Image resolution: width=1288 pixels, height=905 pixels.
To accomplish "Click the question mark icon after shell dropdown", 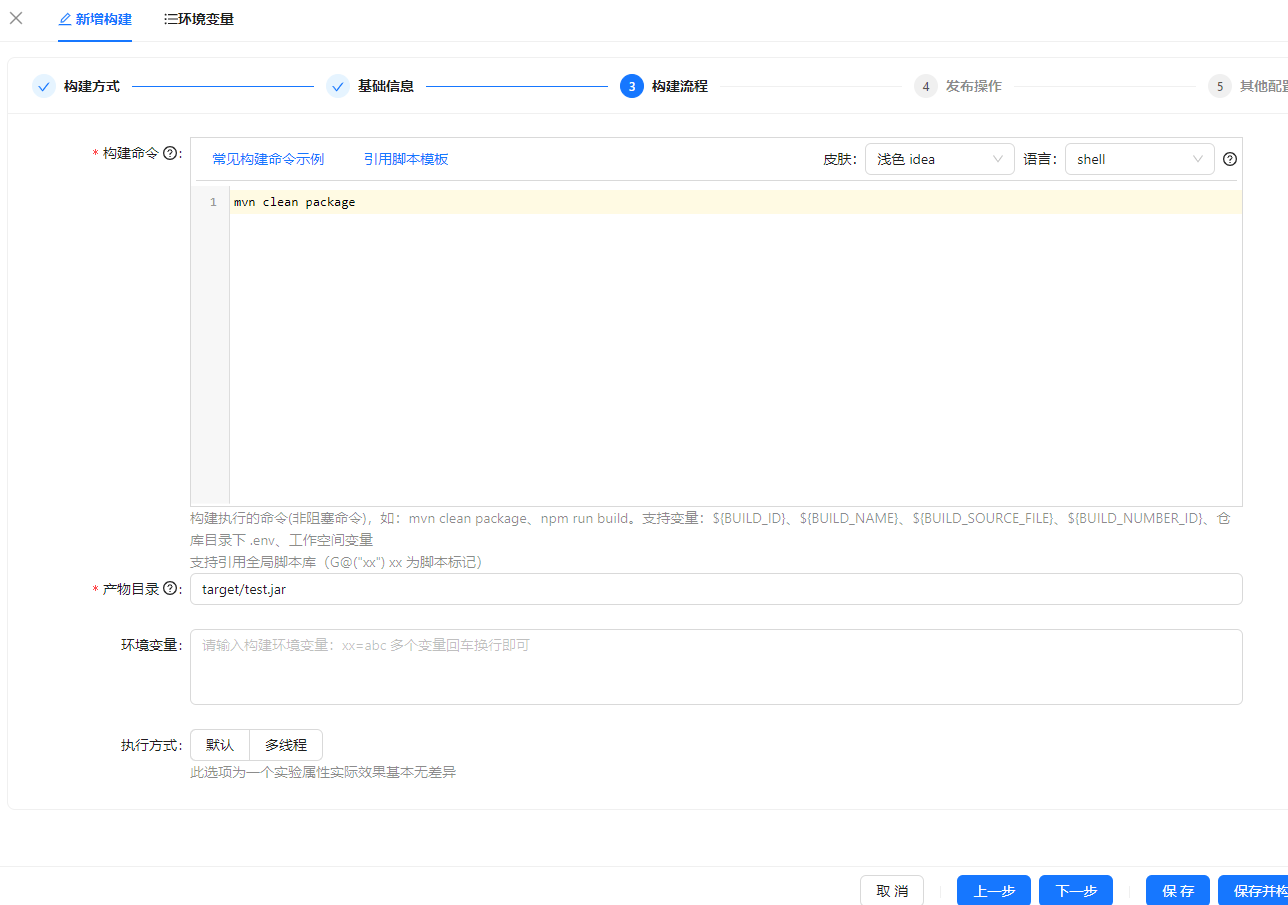I will (1229, 158).
